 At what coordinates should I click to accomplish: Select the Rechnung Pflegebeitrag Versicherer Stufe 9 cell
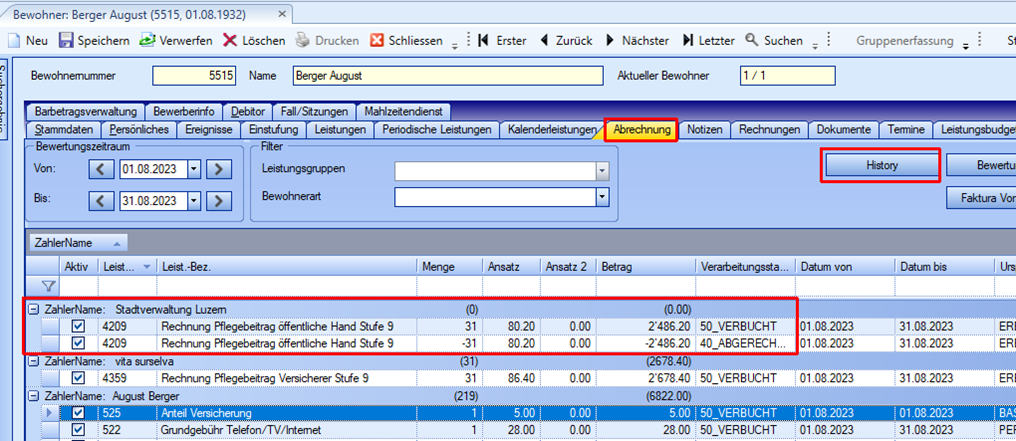coord(286,378)
